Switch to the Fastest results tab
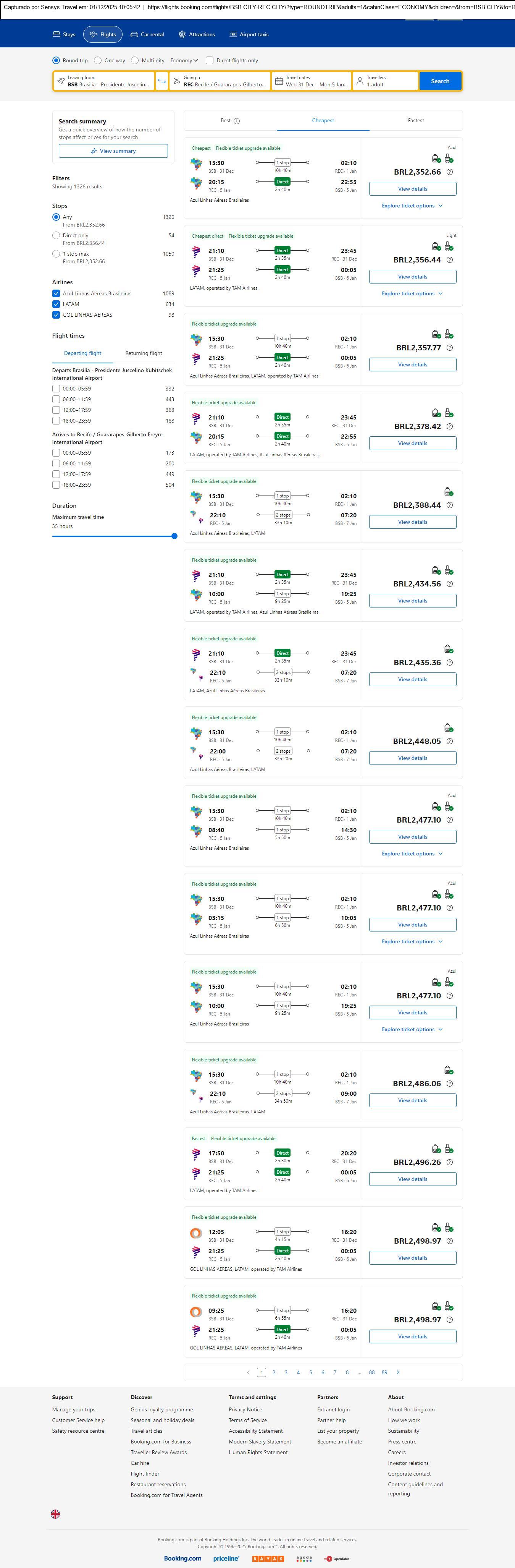This screenshot has height=1568, width=515. coord(416,120)
